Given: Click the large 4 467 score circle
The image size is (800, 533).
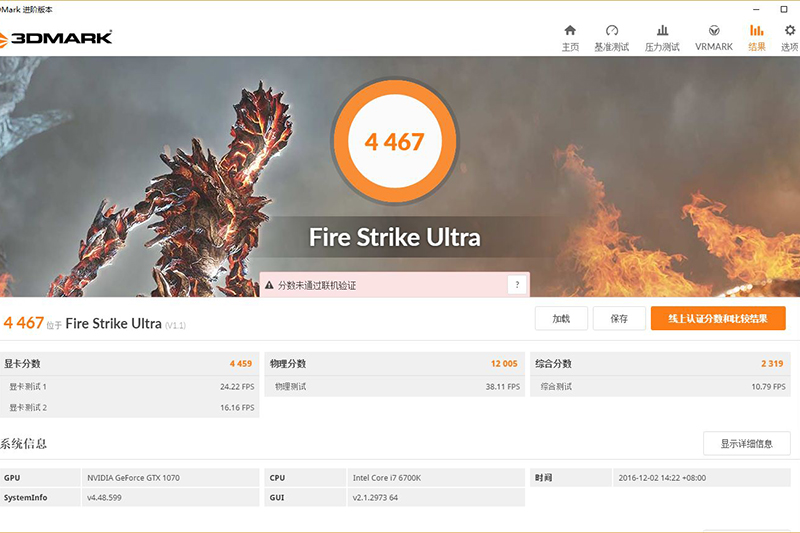Looking at the screenshot, I should click(394, 141).
